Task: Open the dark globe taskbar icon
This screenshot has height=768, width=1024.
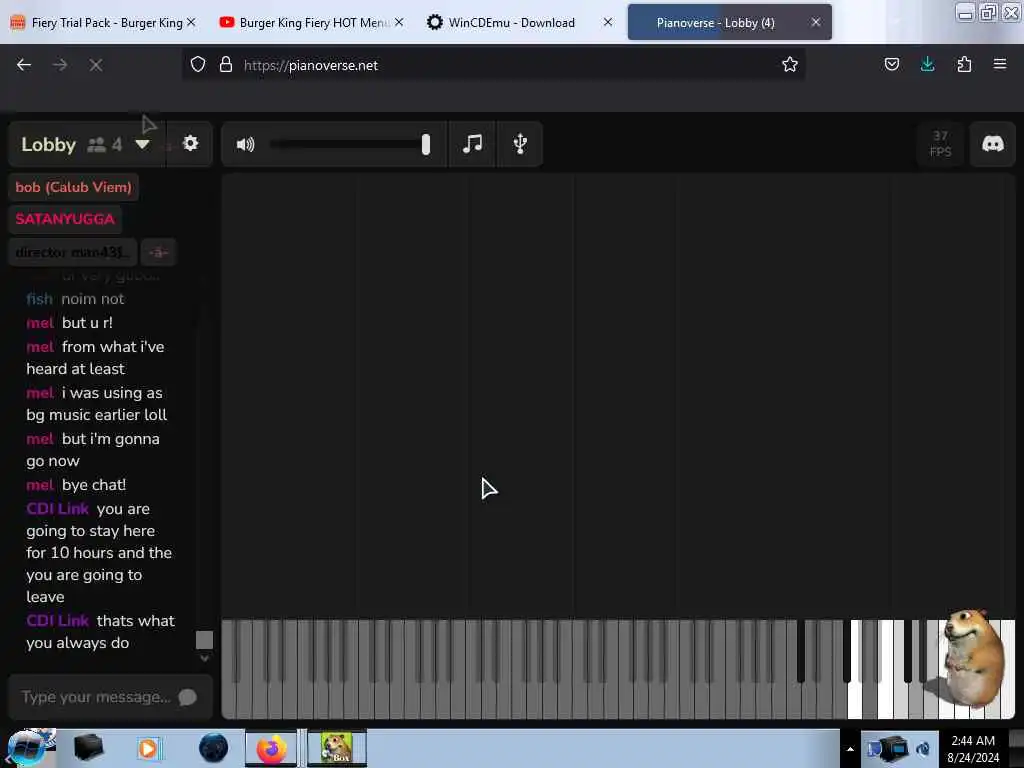Action: (x=213, y=748)
